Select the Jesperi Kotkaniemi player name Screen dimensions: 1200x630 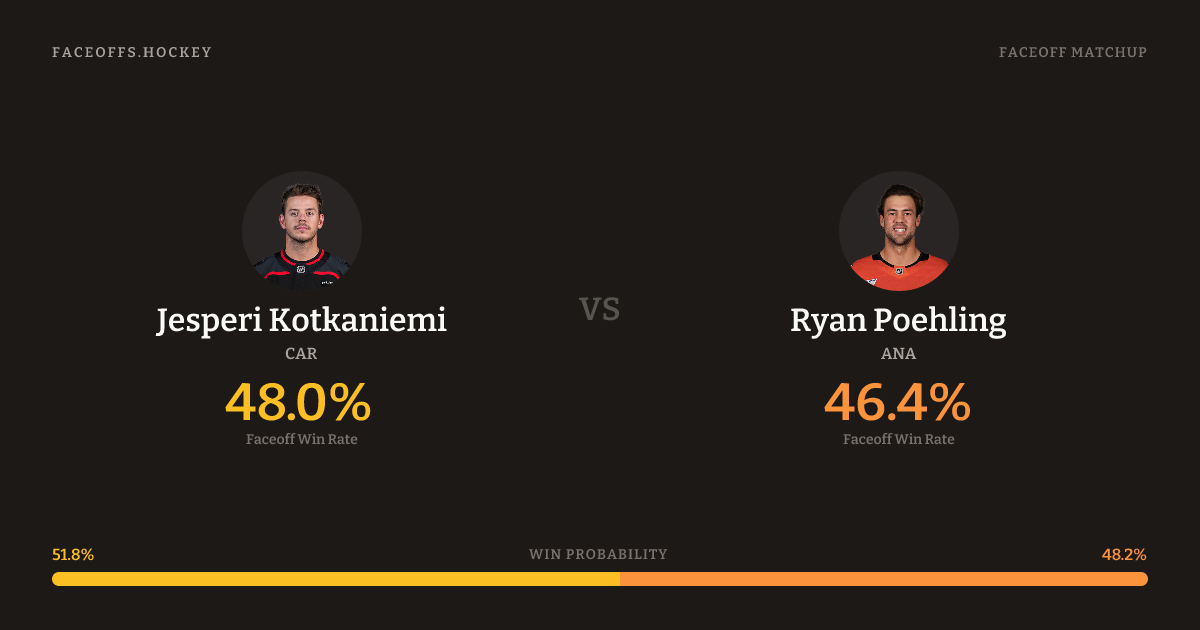(301, 321)
